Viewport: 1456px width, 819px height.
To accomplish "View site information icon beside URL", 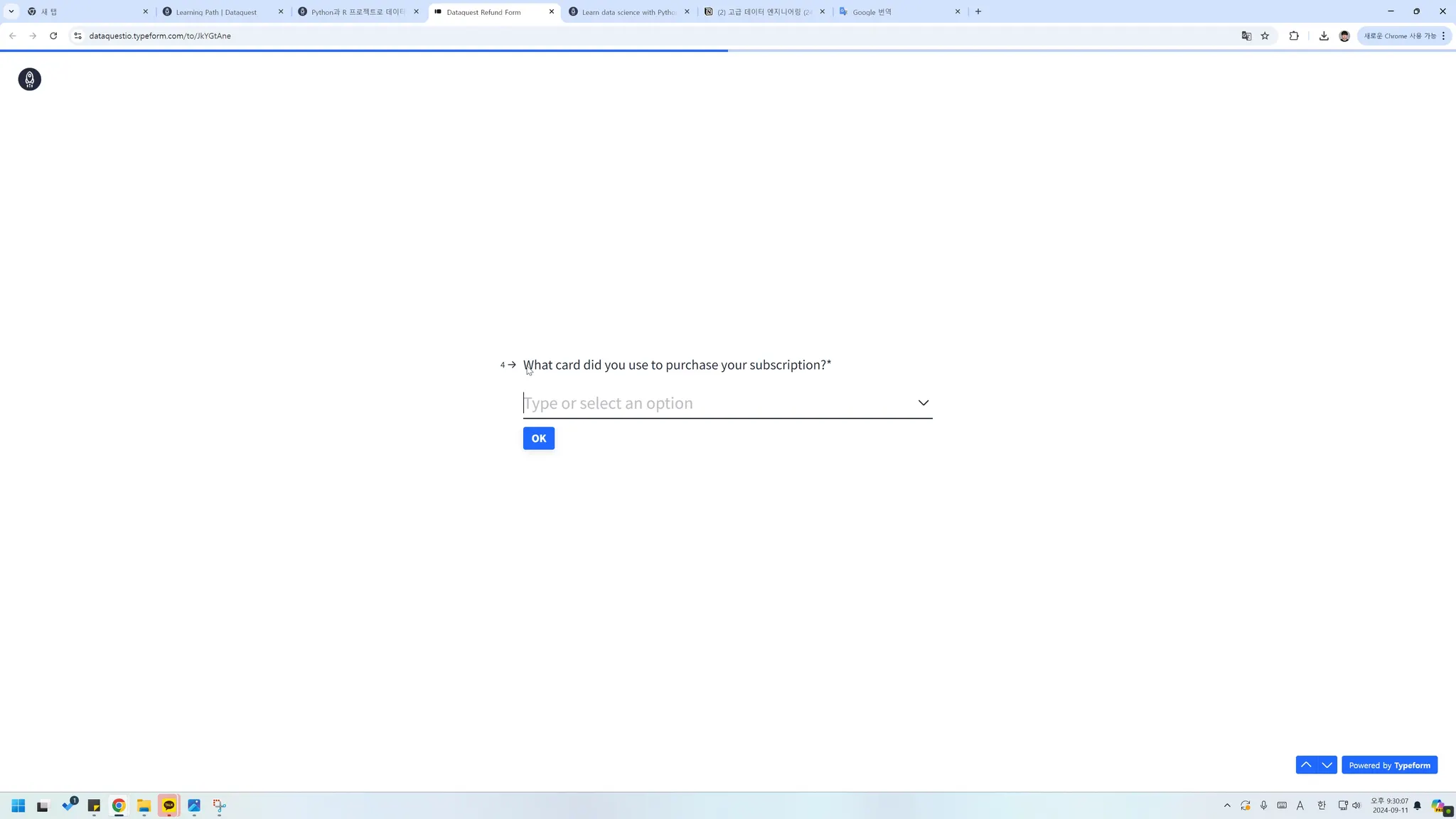I will (77, 36).
